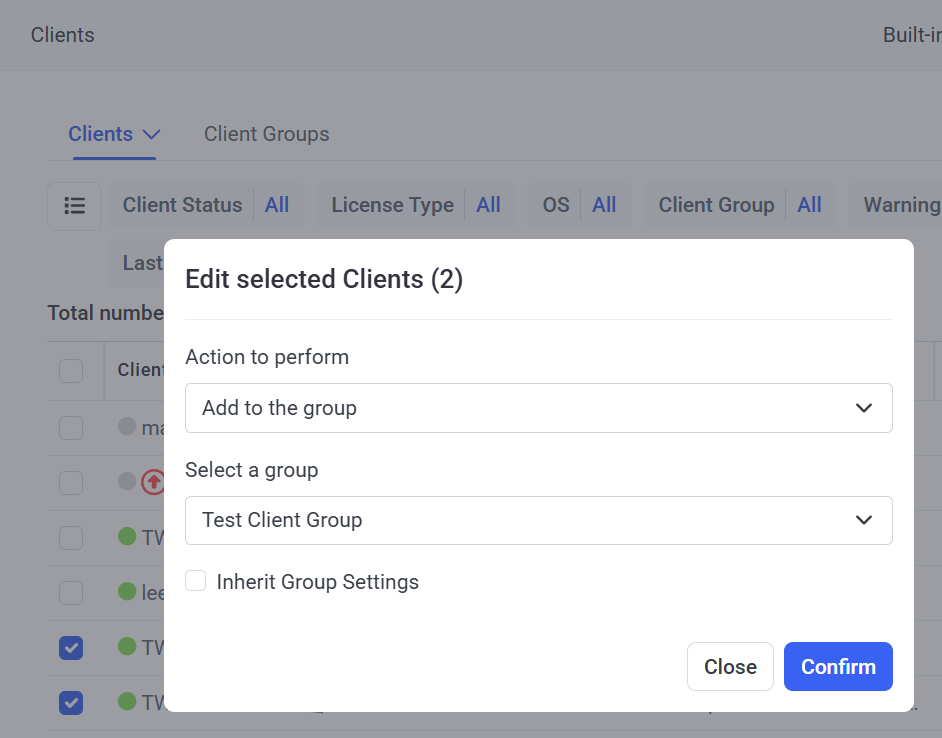The width and height of the screenshot is (942, 738).
Task: Click chevron icon in Action to perform field
Action: click(x=864, y=408)
